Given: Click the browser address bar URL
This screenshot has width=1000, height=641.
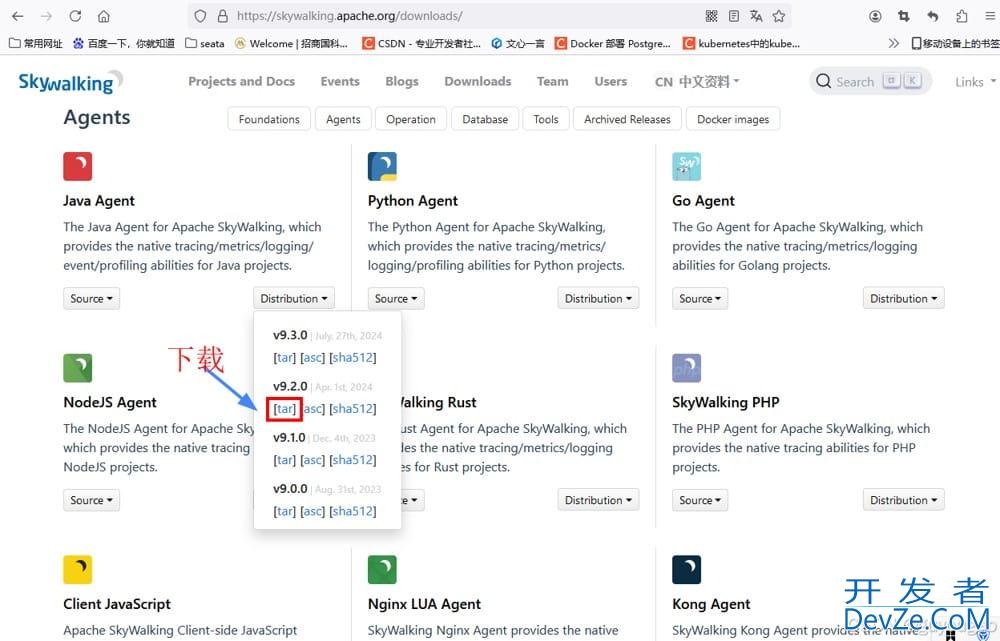Looking at the screenshot, I should (349, 16).
